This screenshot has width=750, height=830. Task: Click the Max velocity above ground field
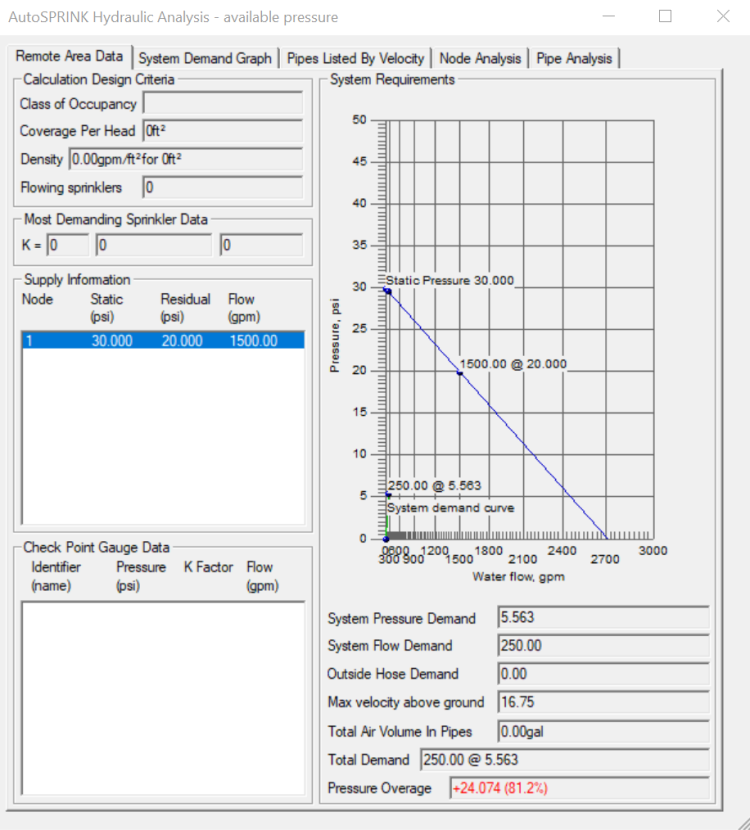(x=603, y=702)
